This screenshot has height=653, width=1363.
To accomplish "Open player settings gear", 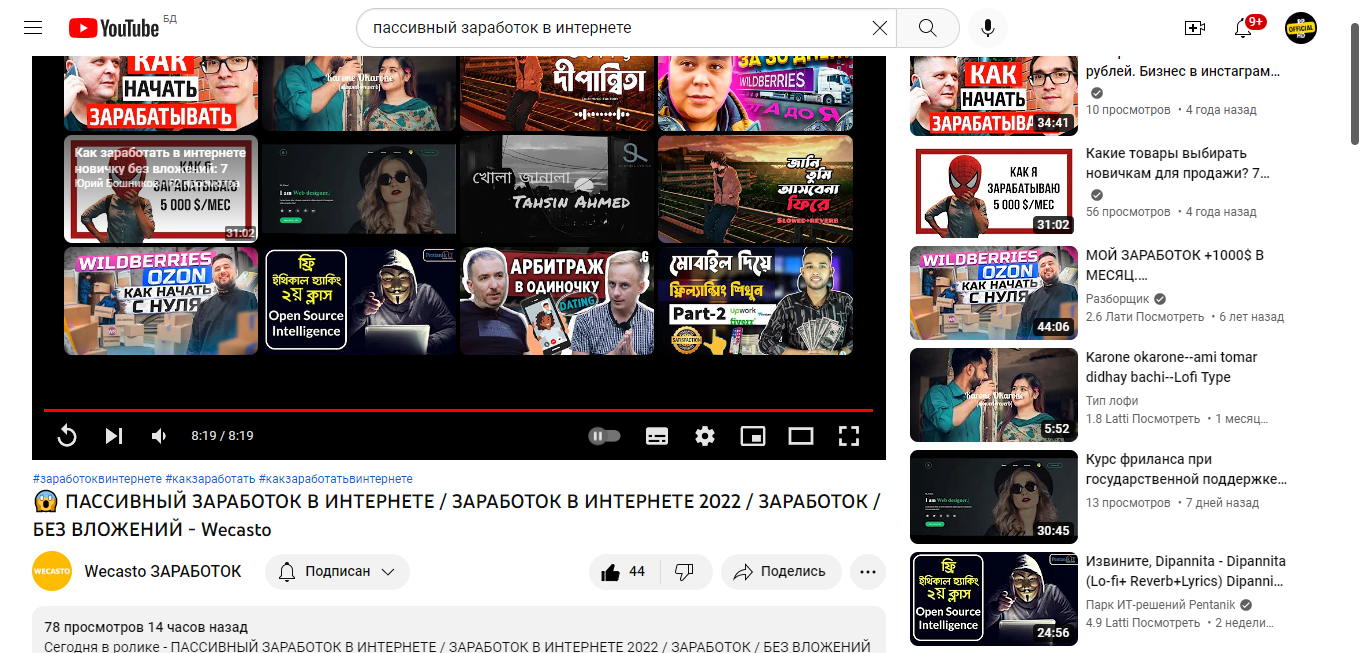I will click(x=705, y=436).
